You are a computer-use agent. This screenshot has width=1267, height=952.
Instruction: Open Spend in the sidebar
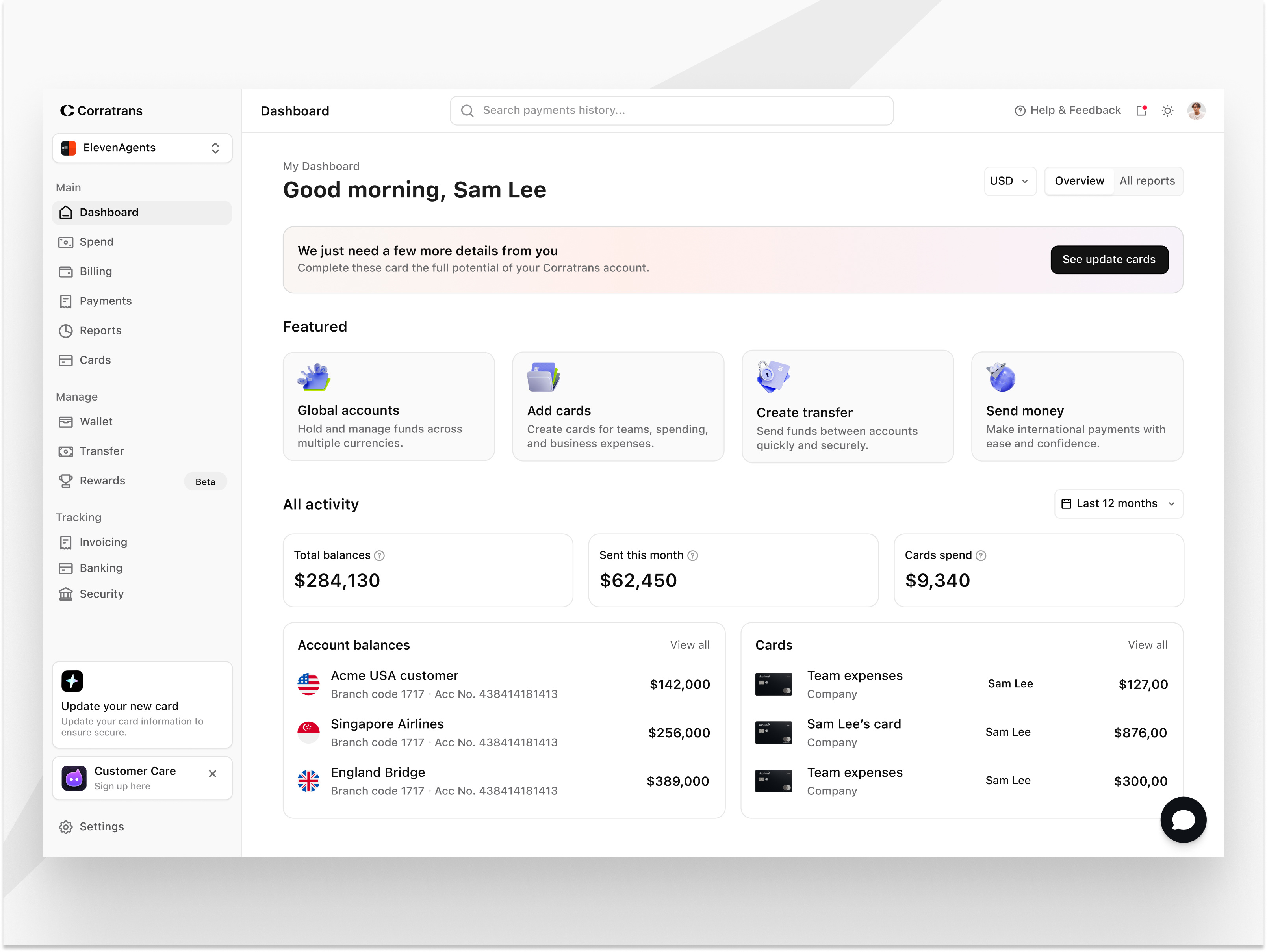tap(142, 242)
